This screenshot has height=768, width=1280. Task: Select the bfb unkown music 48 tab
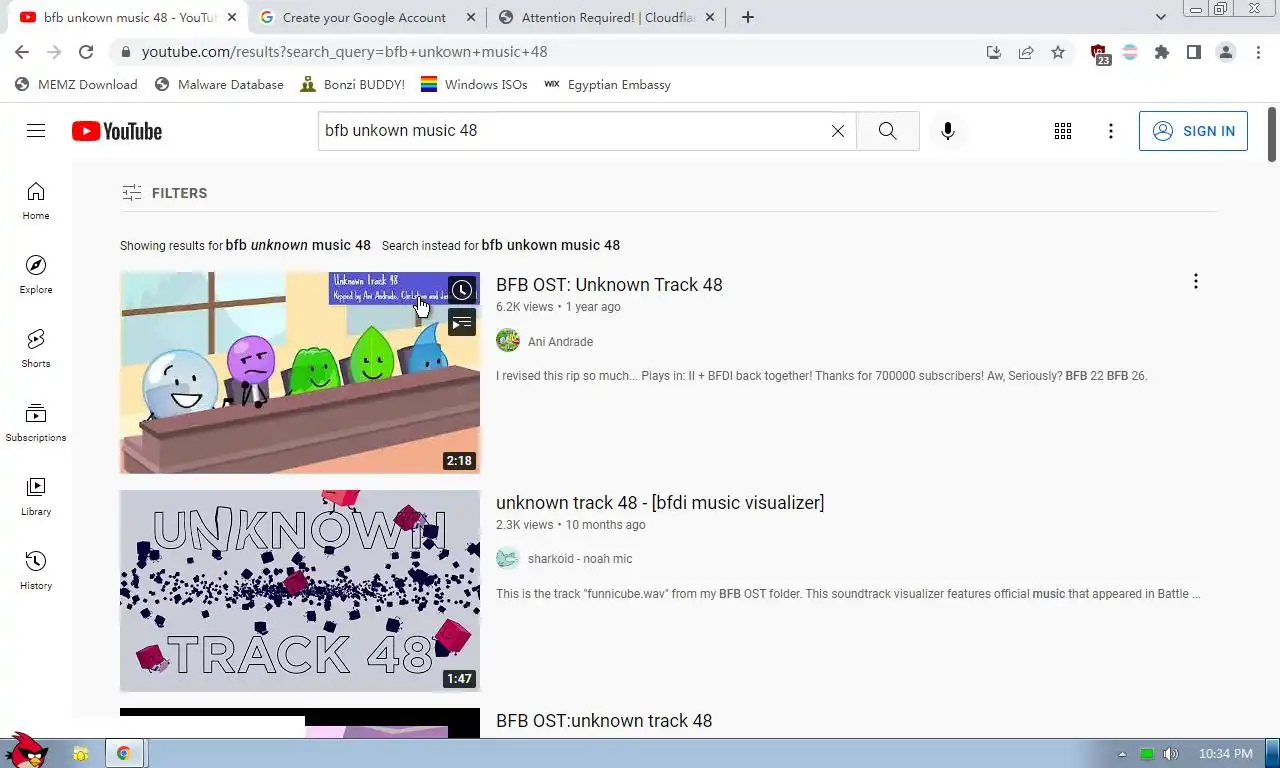[x=128, y=17]
